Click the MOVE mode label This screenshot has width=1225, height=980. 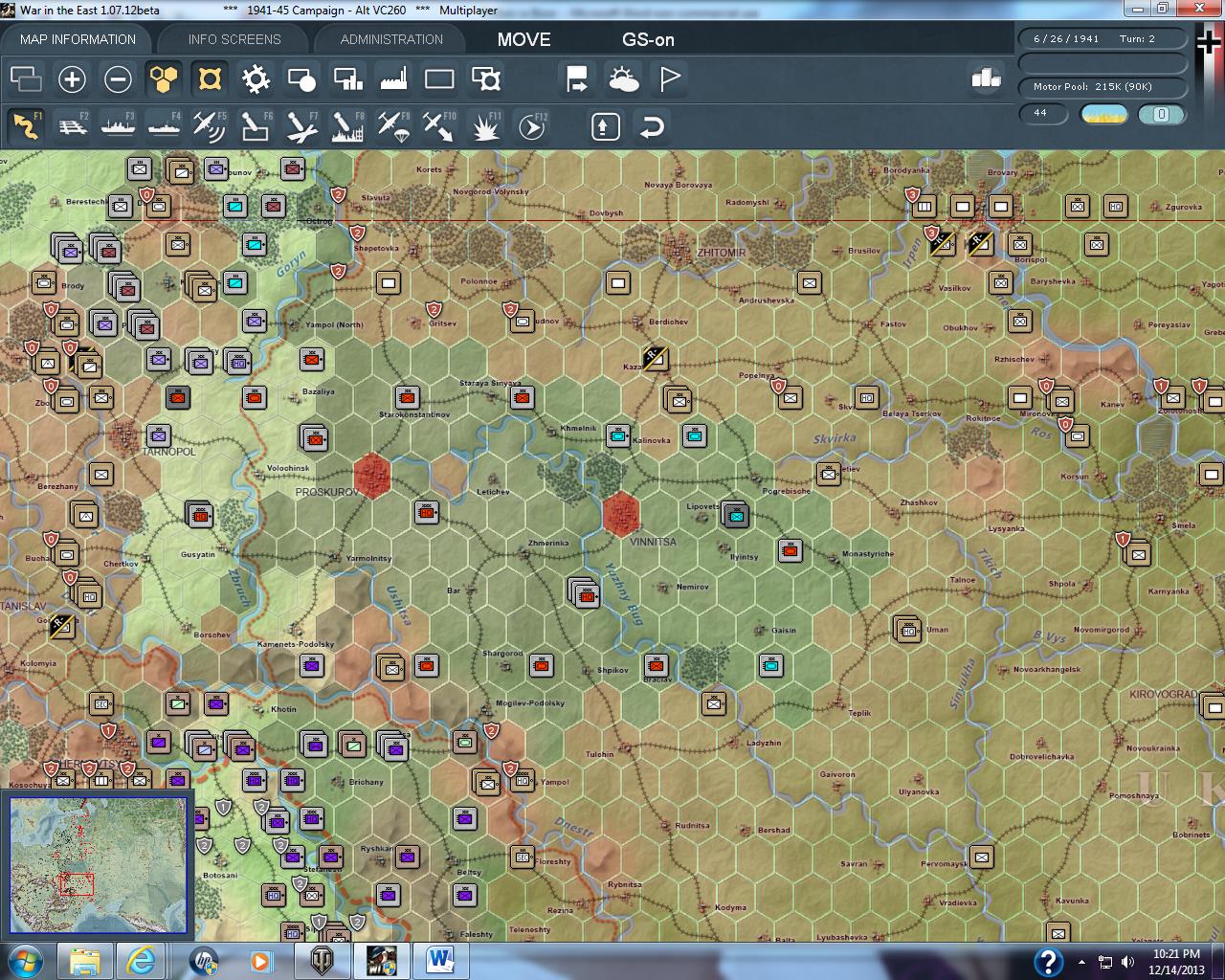523,39
